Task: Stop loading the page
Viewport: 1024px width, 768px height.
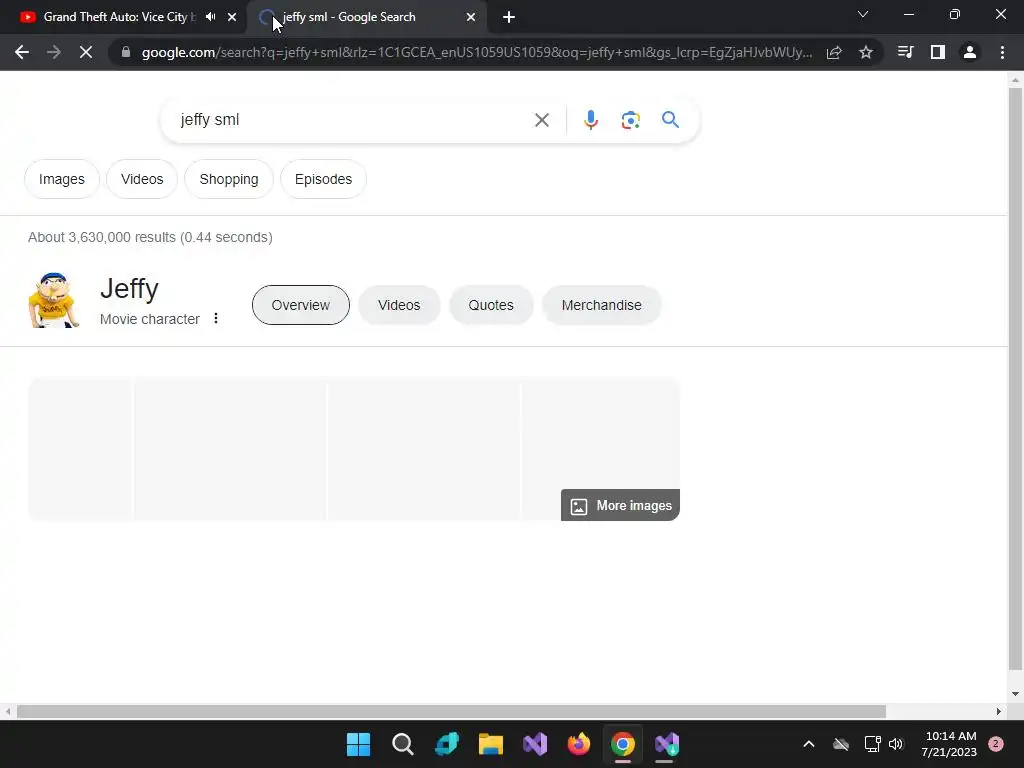Action: (x=86, y=52)
